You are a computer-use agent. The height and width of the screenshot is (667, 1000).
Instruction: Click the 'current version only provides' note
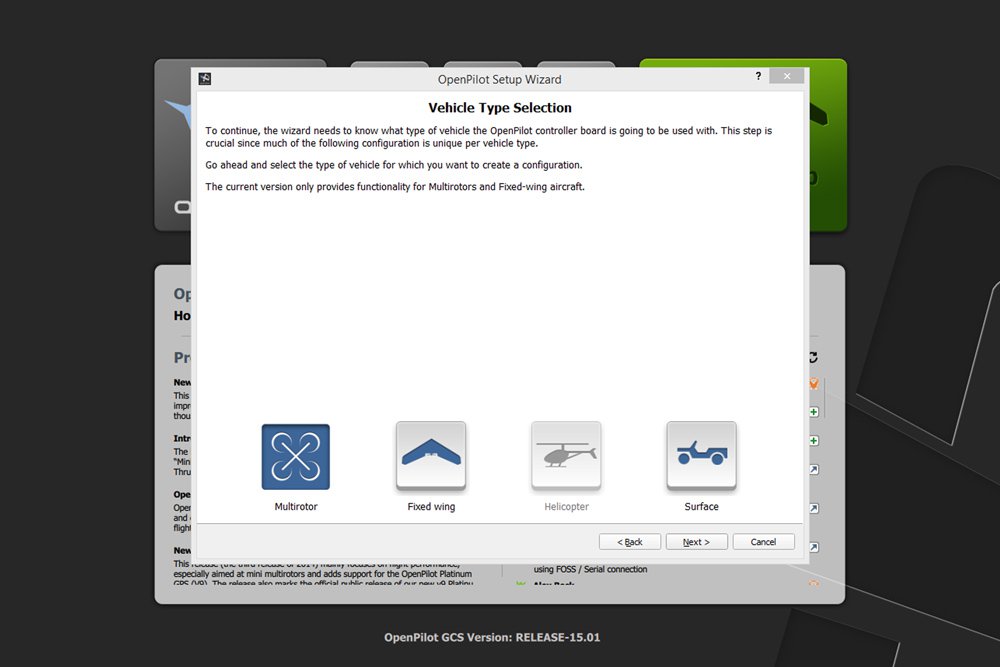395,186
